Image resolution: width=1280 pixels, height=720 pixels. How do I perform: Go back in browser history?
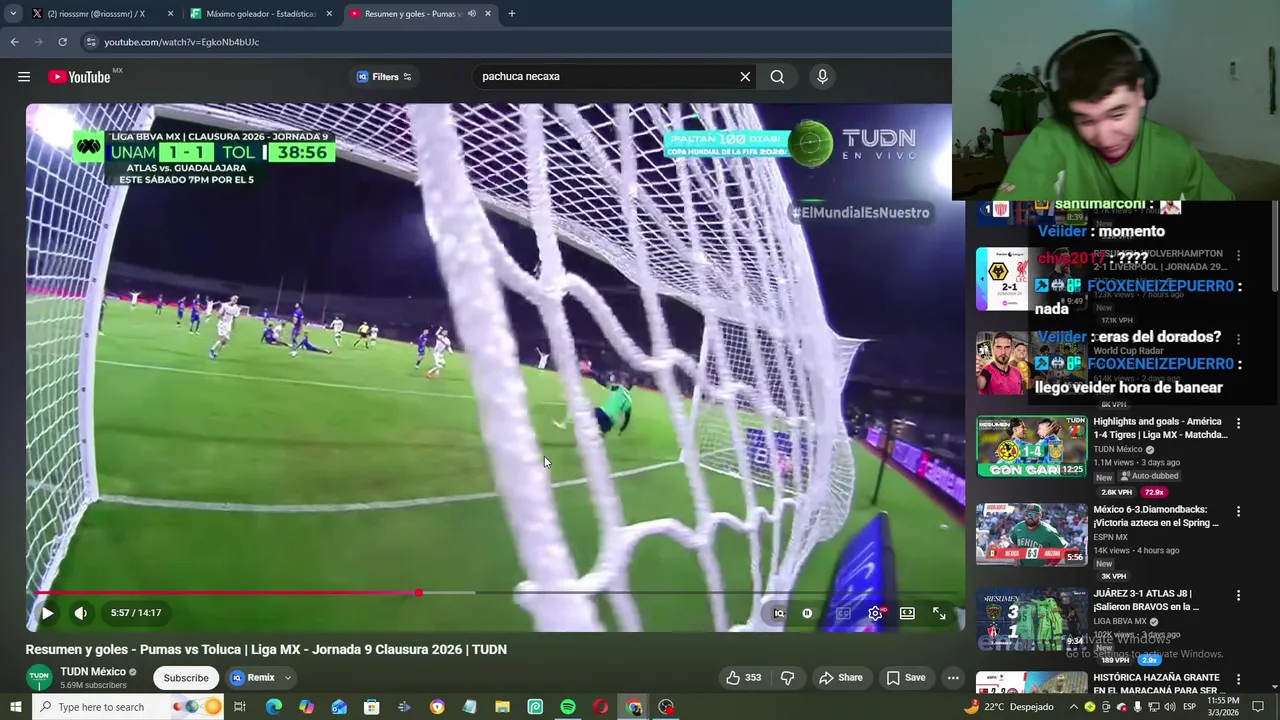coord(14,42)
